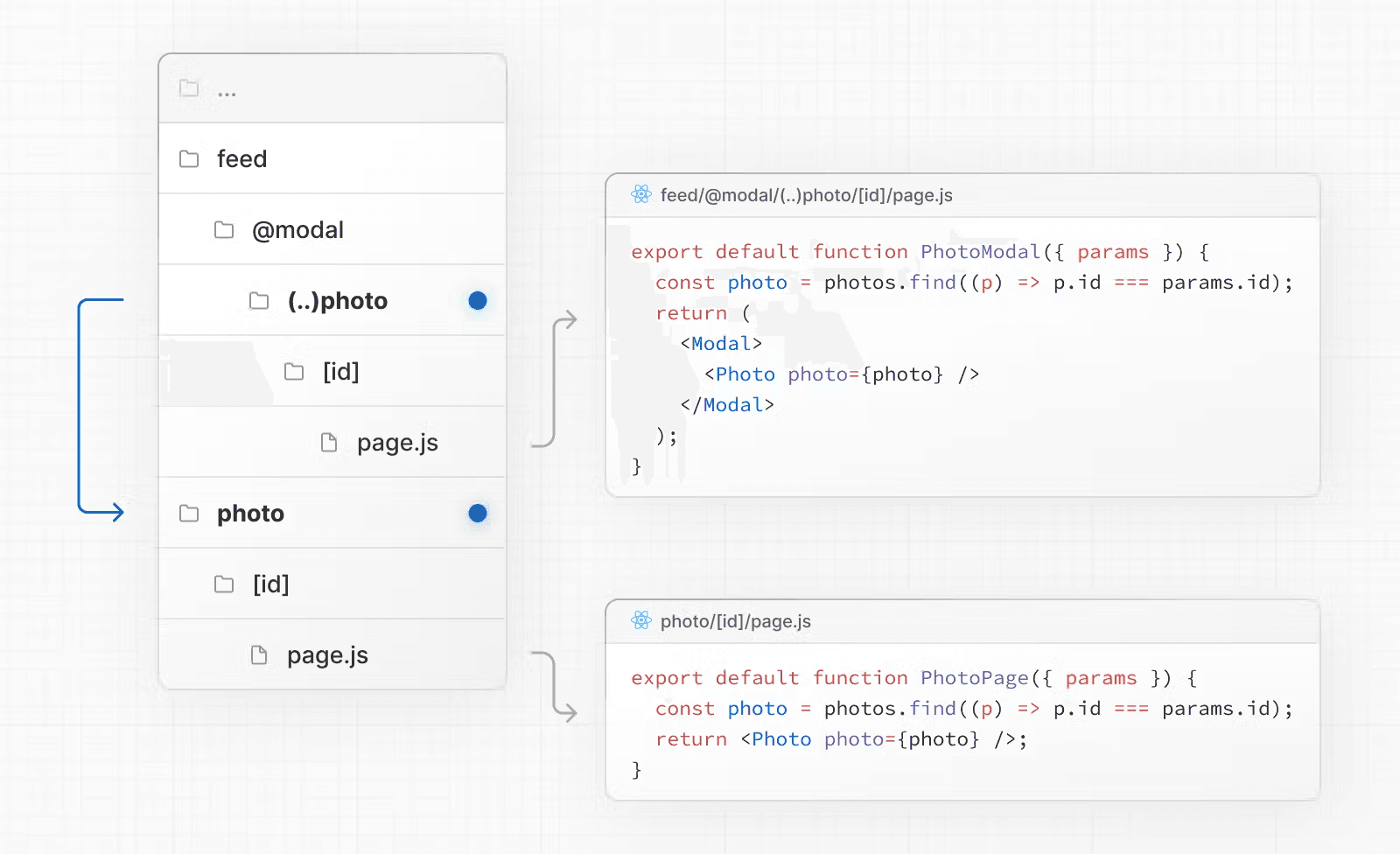Image resolution: width=1400 pixels, height=854 pixels.
Task: Open page.js under the intercepted photo route
Action: (397, 443)
